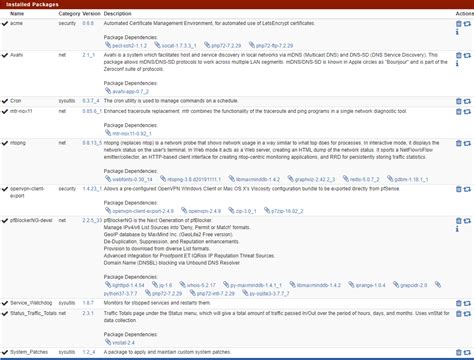Open ntopng version link 0.8.13_5

point(92,143)
